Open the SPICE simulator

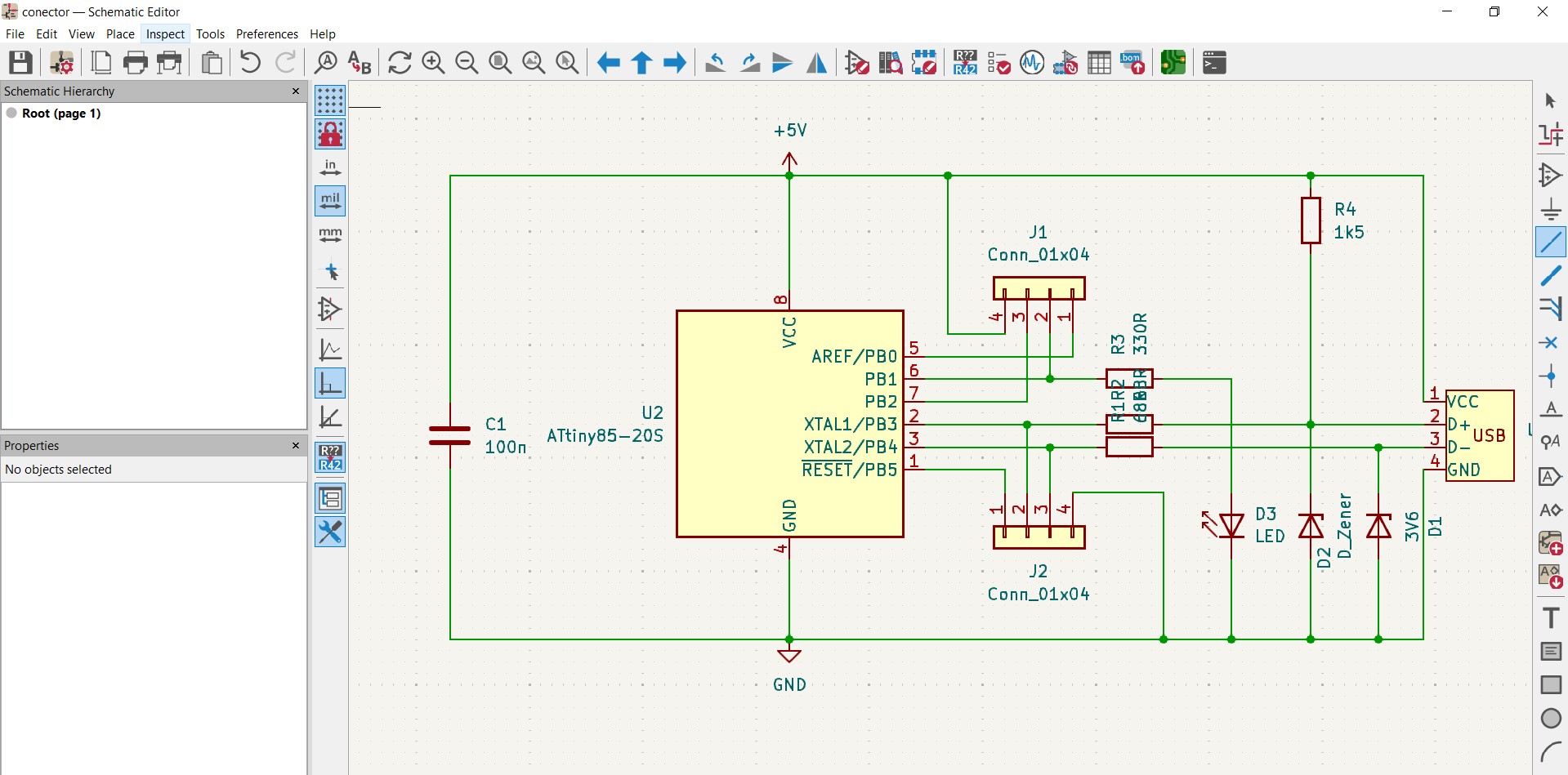[x=1032, y=62]
